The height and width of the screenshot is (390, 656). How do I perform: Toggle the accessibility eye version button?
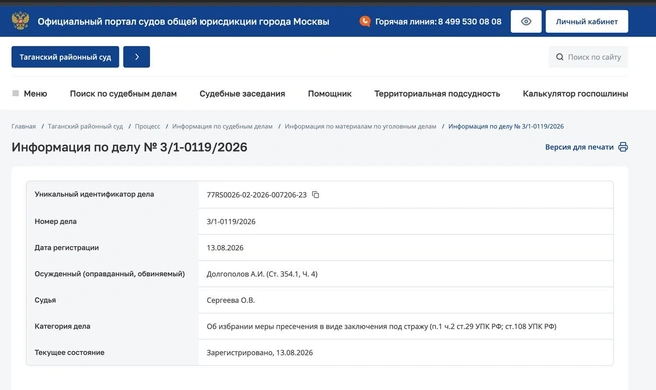[526, 21]
